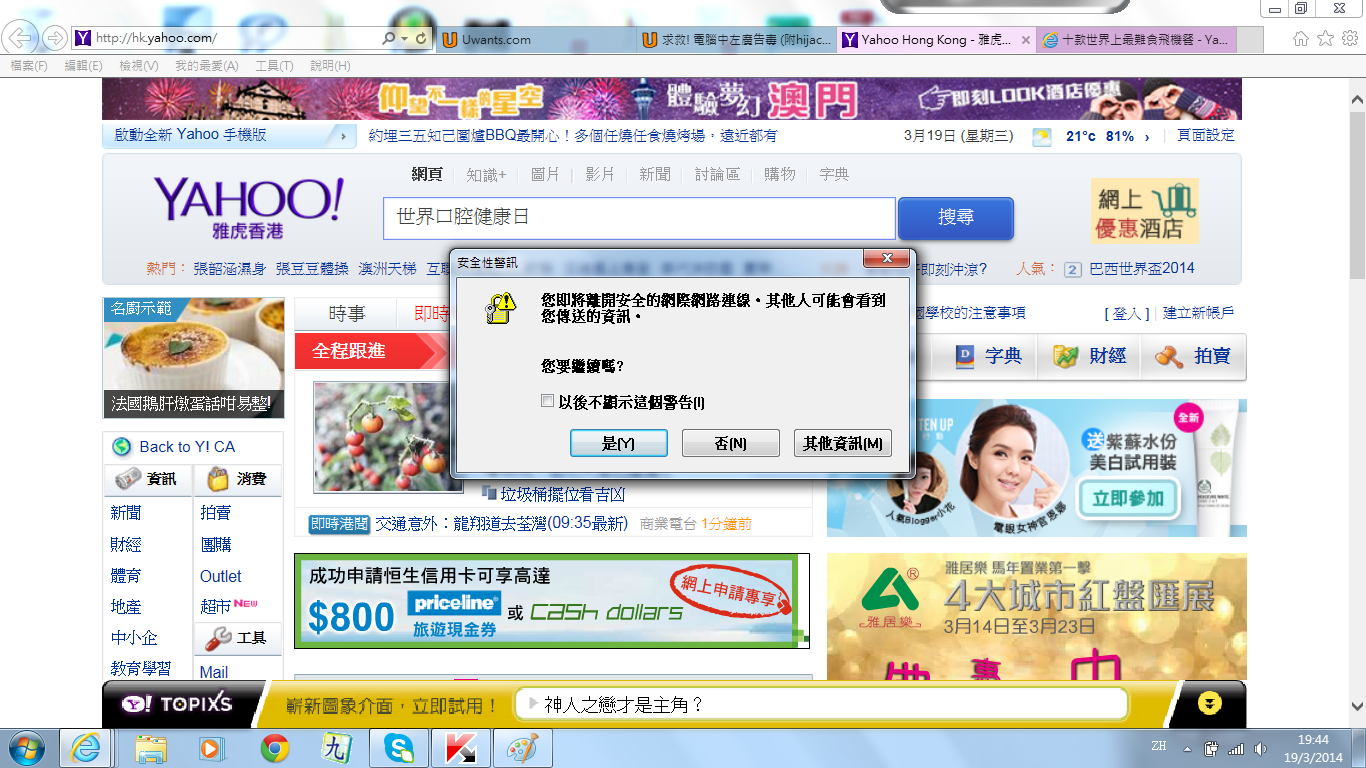This screenshot has width=1366, height=768.
Task: Click the 網上優惠酒店 banner
Action: [1145, 211]
